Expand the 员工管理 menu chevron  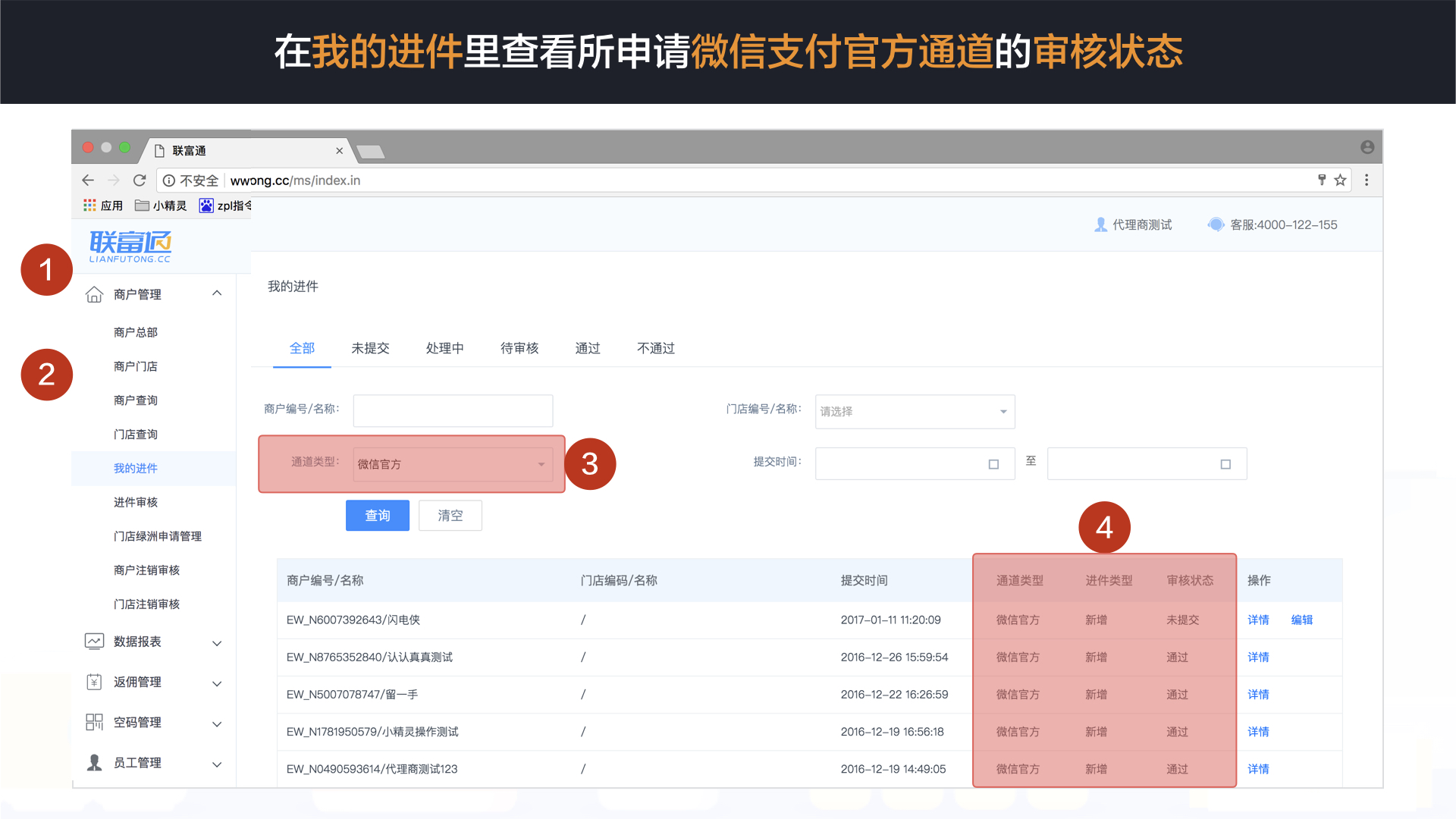(217, 764)
